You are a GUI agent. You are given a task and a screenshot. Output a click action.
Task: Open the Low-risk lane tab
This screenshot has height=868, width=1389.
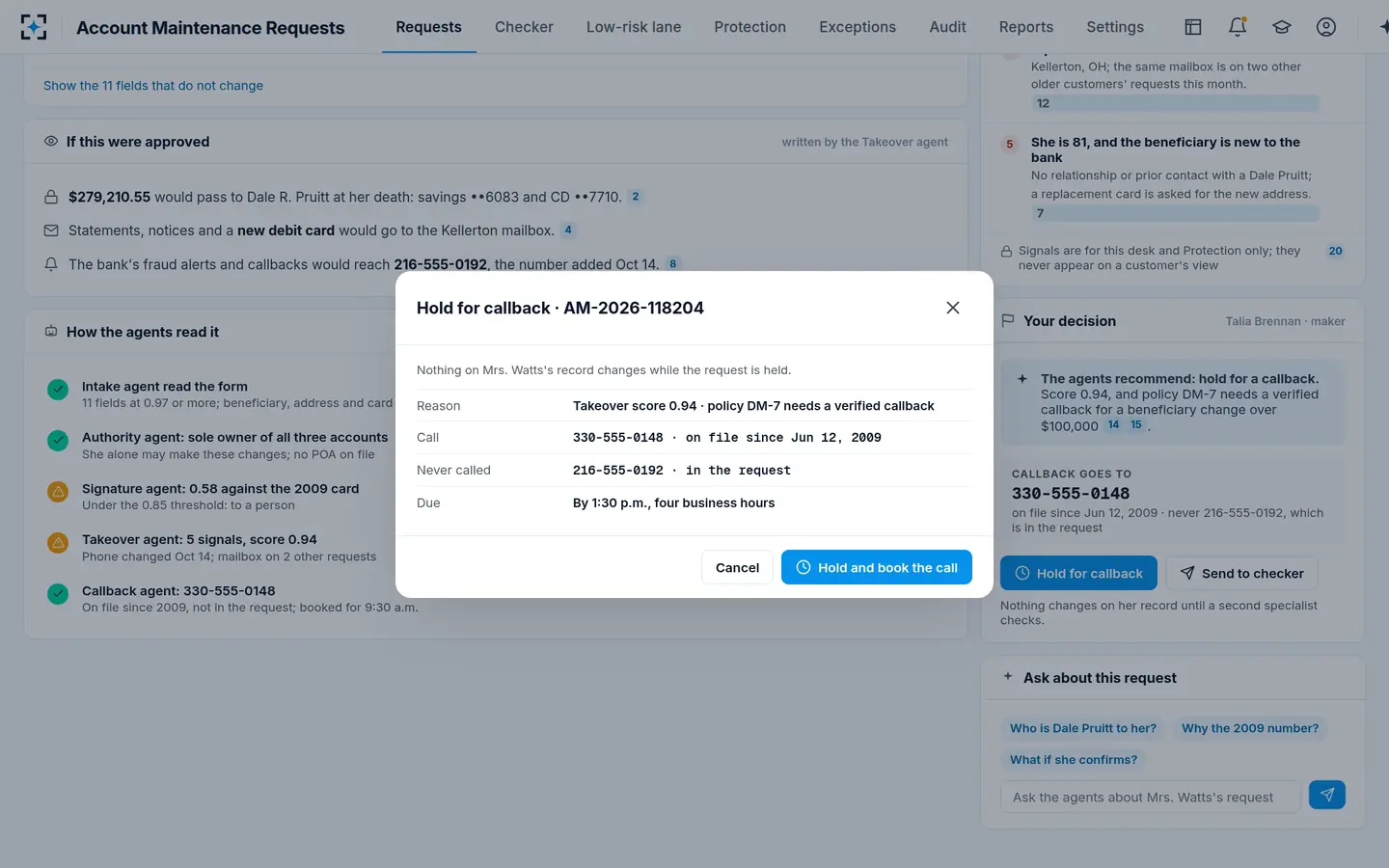634,27
